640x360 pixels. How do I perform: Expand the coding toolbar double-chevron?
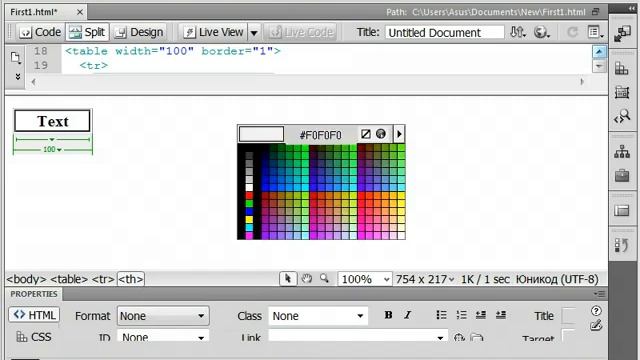click(x=18, y=76)
